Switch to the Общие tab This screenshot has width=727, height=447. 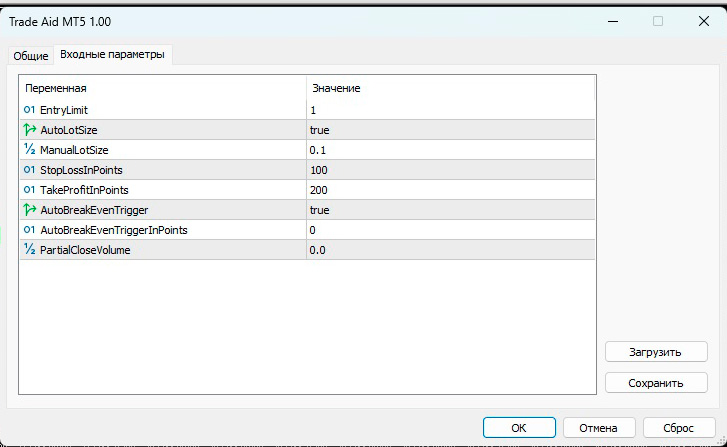click(30, 56)
